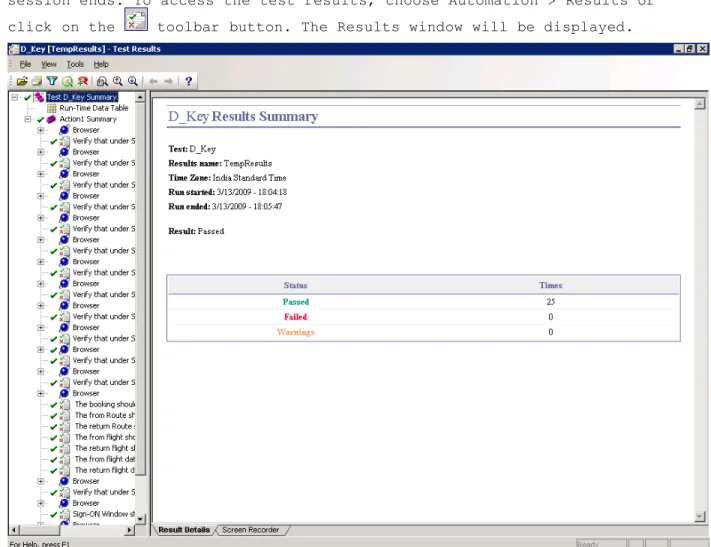The width and height of the screenshot is (711, 547).
Task: Click the Browser icon with green checkmark
Action: [x=64, y=350]
